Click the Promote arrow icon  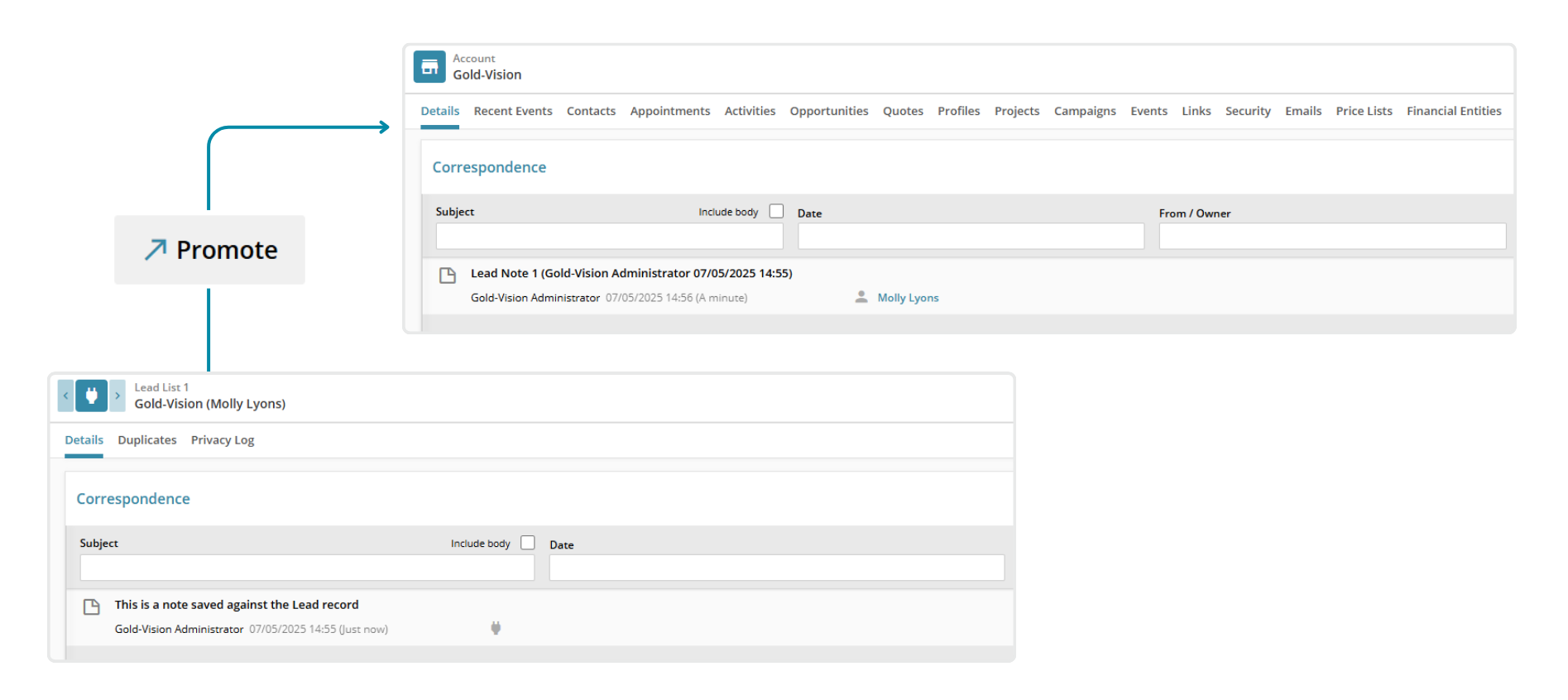156,250
